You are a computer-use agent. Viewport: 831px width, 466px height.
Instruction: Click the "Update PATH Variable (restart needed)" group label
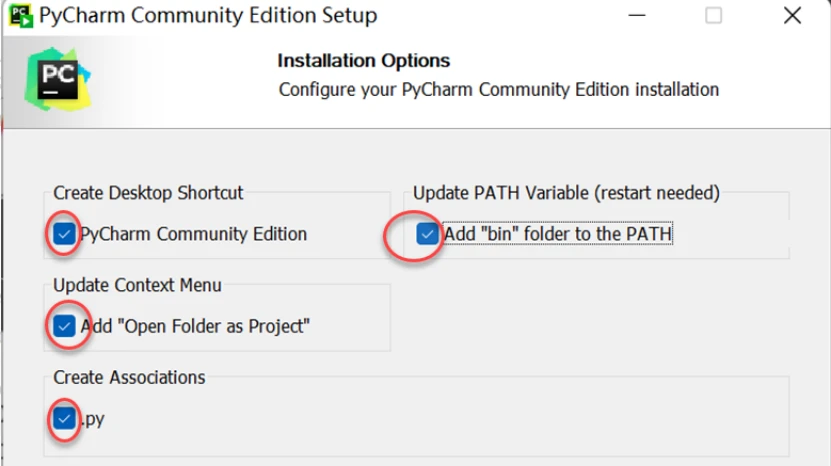pyautogui.click(x=566, y=192)
